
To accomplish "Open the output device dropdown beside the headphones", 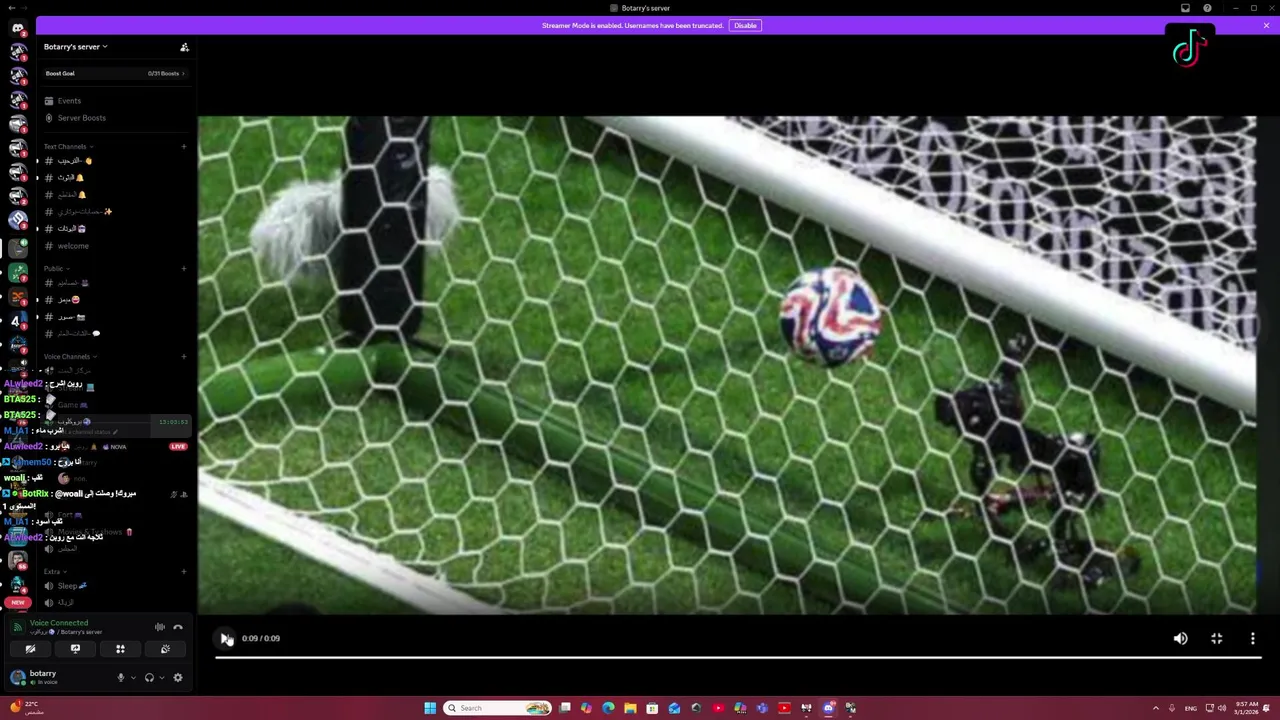I will (161, 677).
